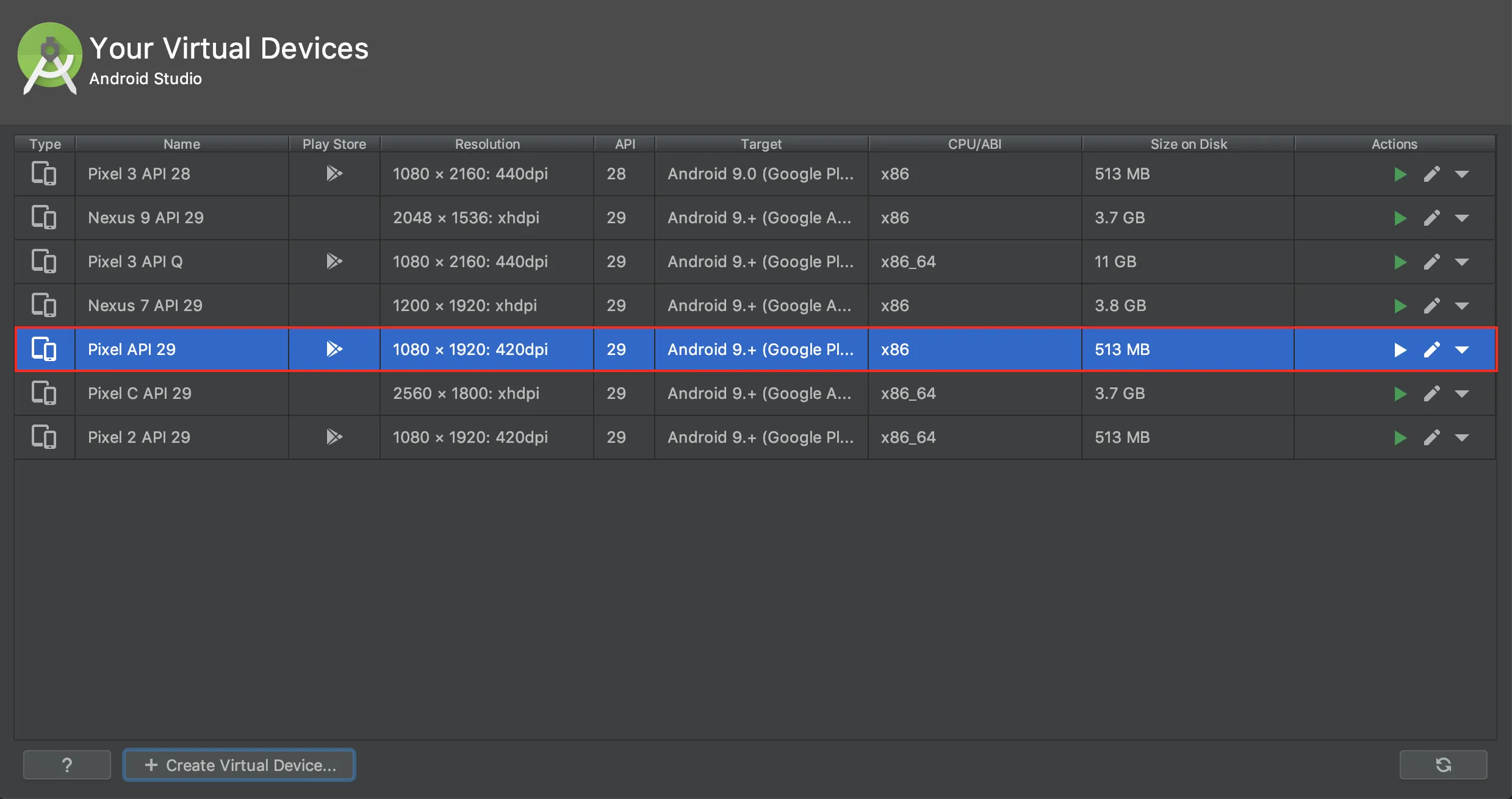Click device type icon for Pixel 3 API 28
The height and width of the screenshot is (799, 1512).
[x=44, y=174]
